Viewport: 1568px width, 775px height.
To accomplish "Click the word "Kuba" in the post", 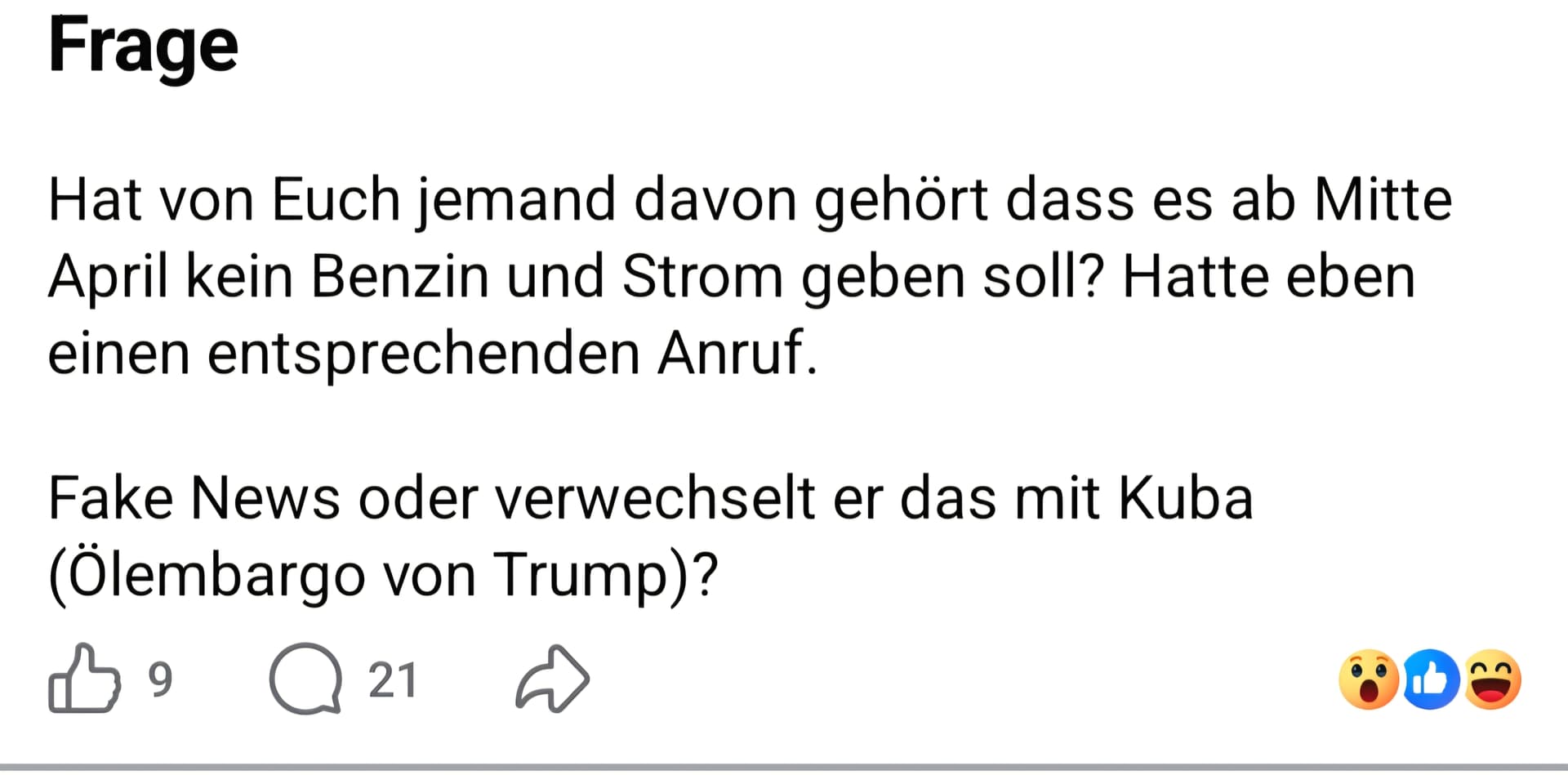I will pos(1185,498).
